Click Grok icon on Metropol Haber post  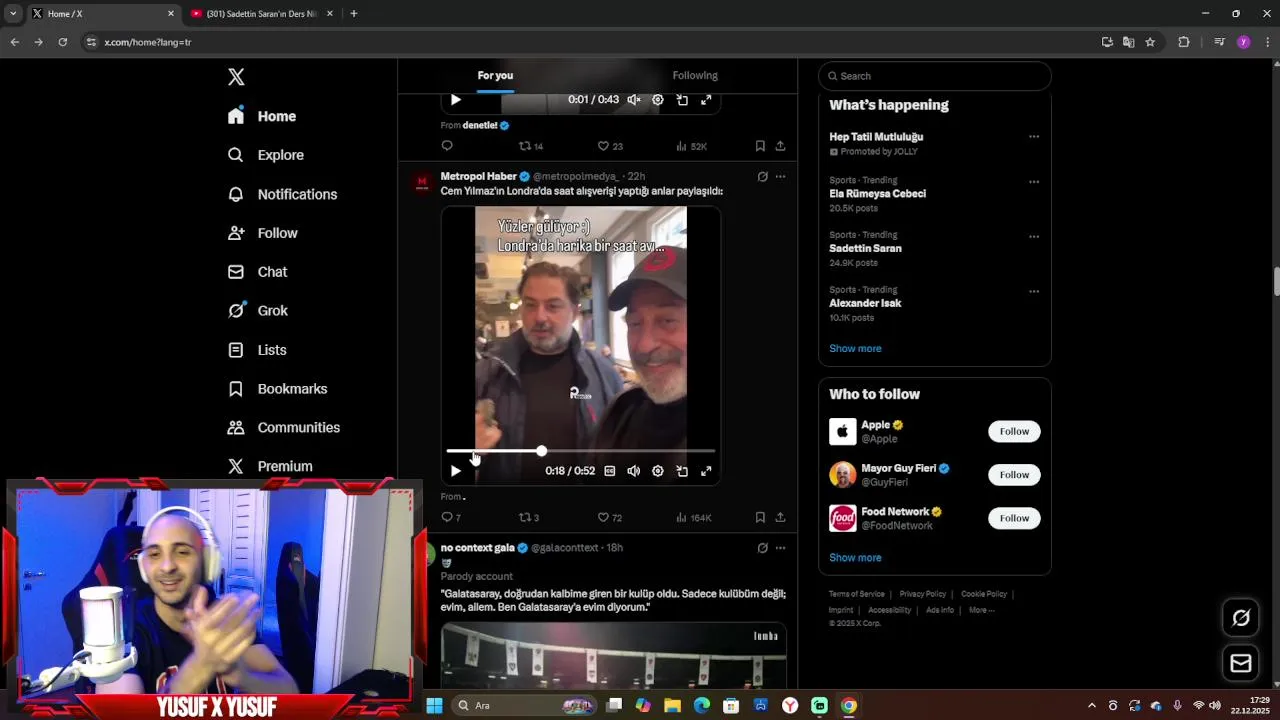pos(762,177)
